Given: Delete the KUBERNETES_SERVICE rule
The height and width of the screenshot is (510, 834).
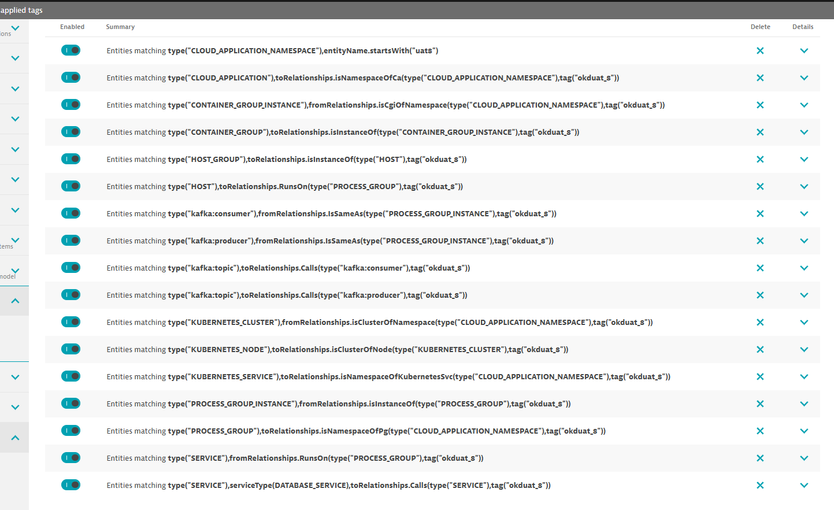Looking at the screenshot, I should [x=760, y=377].
